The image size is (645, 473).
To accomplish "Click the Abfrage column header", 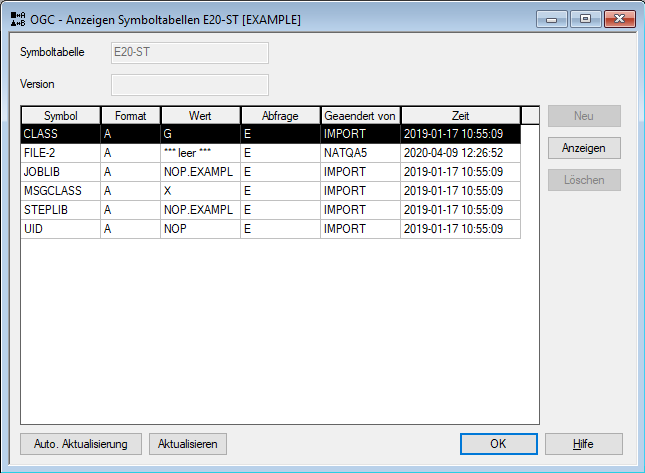I will coord(280,116).
